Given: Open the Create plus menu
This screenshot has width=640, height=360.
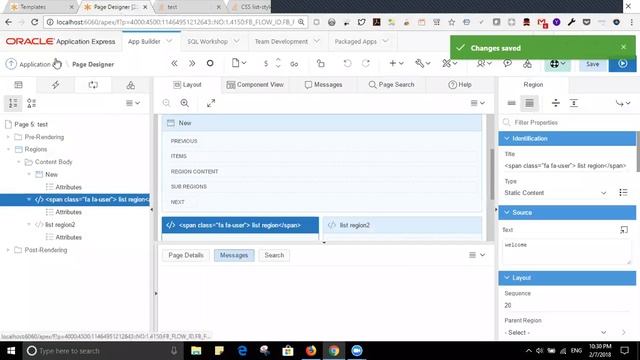Looking at the screenshot, I should tap(396, 63).
